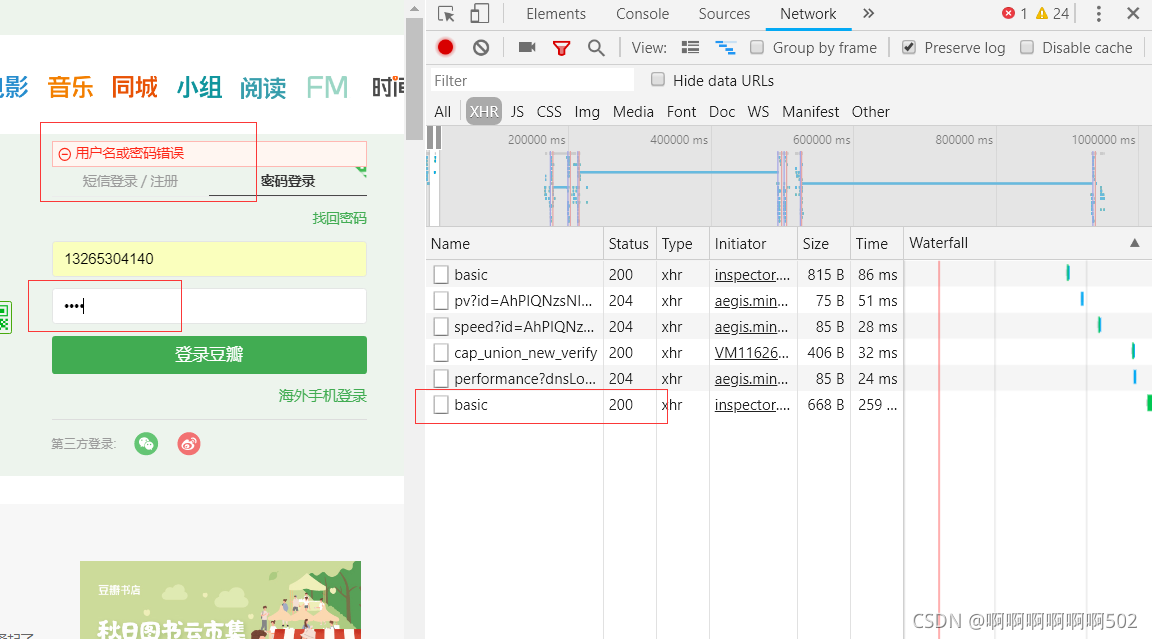Click the 找回密码 recover password link
This screenshot has width=1152, height=639.
point(339,218)
